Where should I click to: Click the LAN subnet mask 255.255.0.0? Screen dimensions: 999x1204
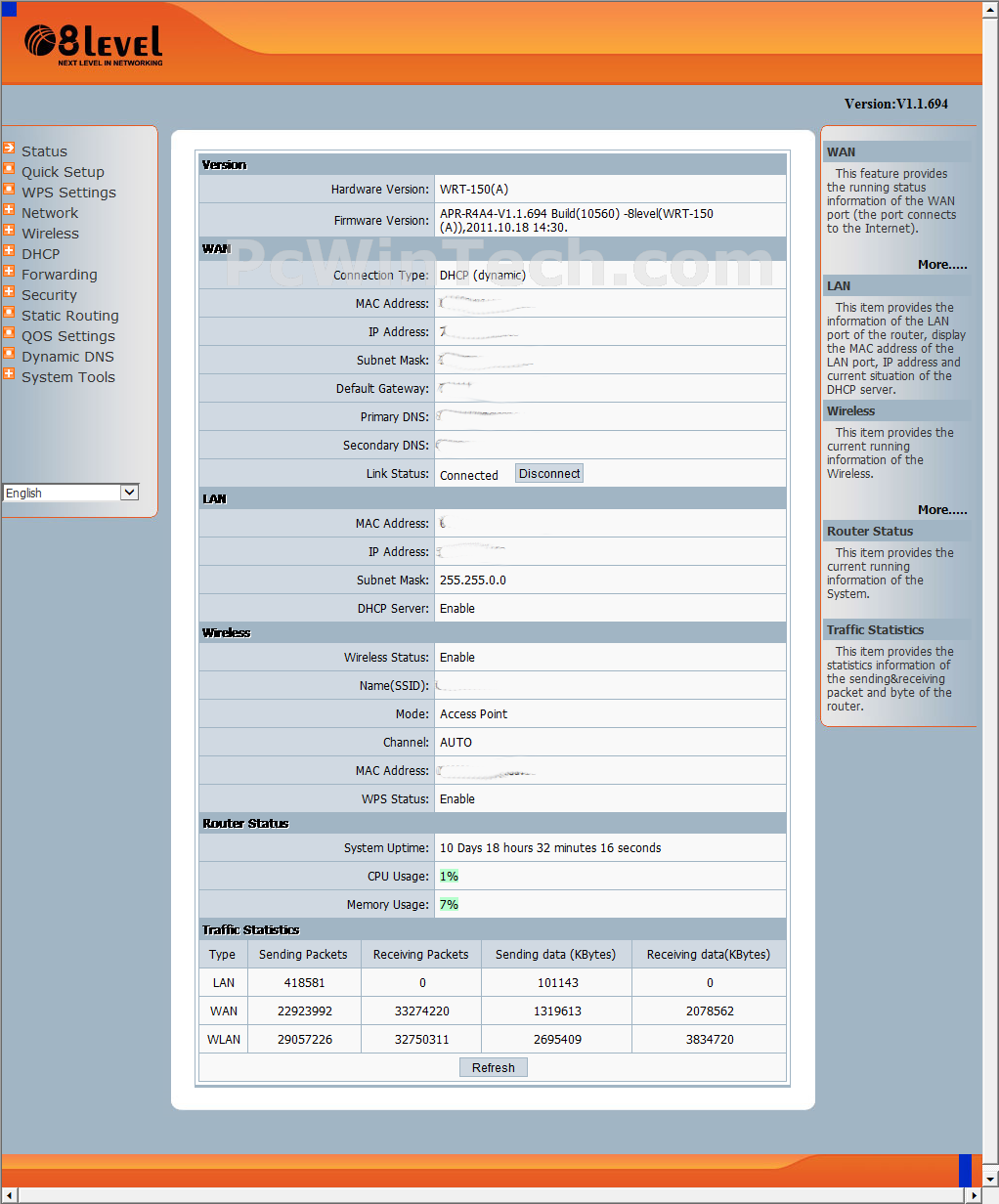pos(473,580)
